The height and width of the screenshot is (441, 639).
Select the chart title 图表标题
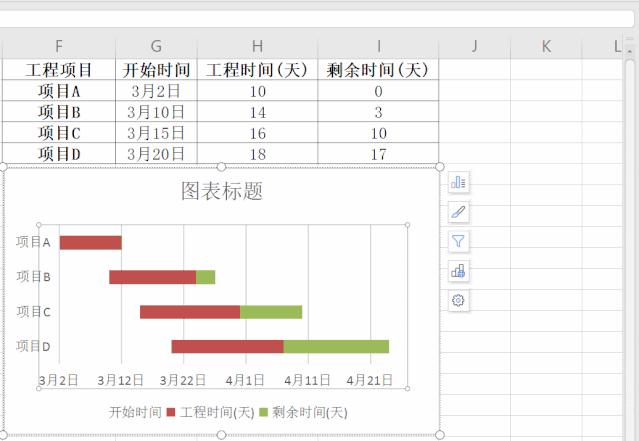[x=222, y=191]
